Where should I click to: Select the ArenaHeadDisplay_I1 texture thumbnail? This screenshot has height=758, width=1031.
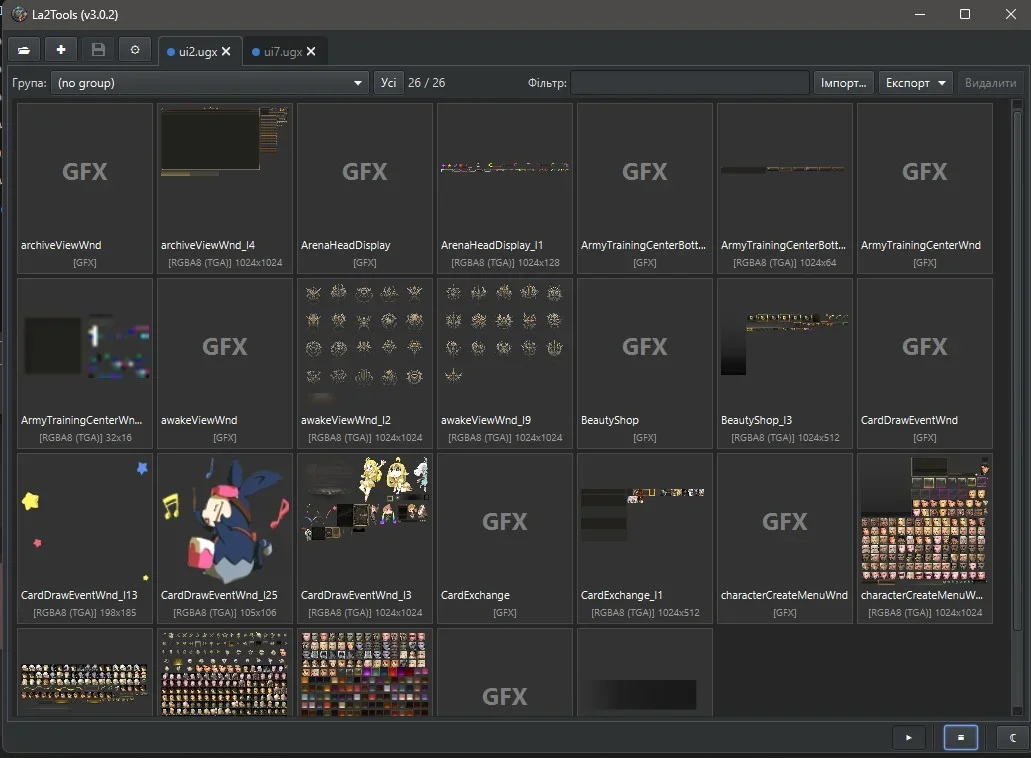coord(505,188)
